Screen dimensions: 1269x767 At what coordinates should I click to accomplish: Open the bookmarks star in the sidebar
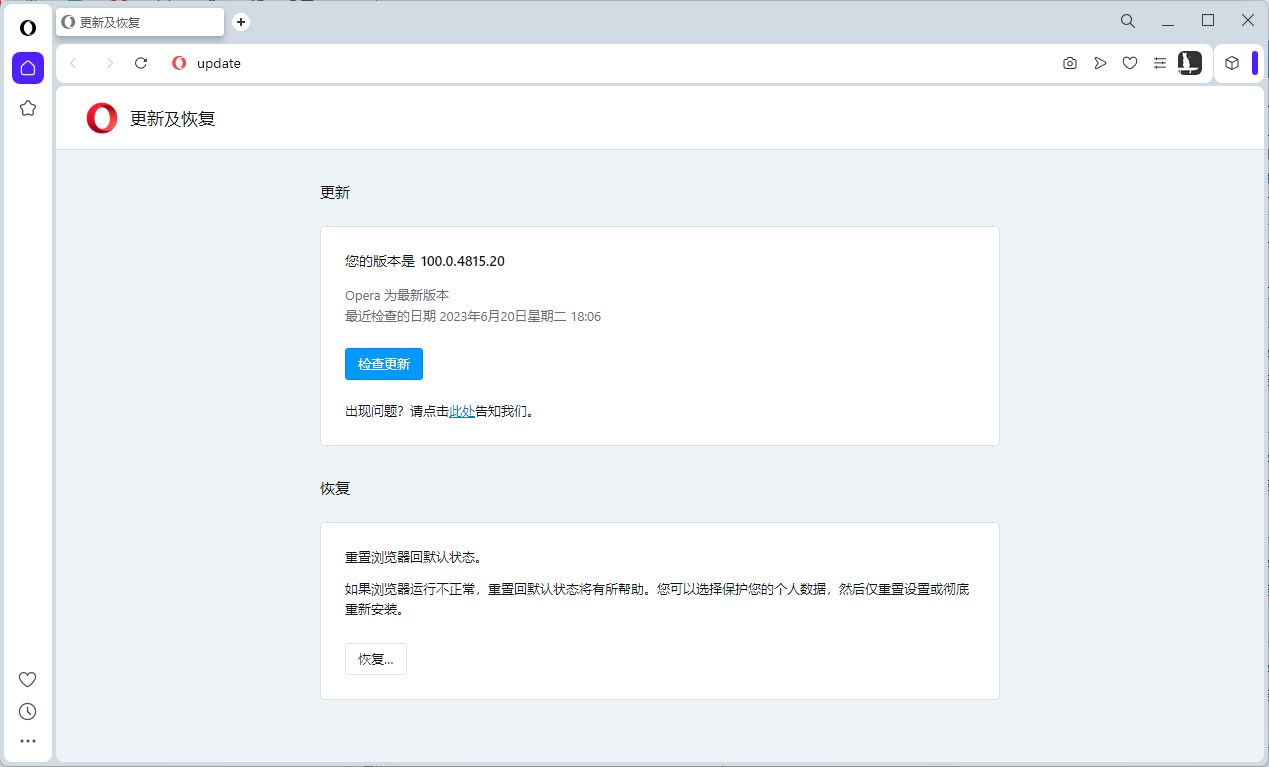coord(28,108)
